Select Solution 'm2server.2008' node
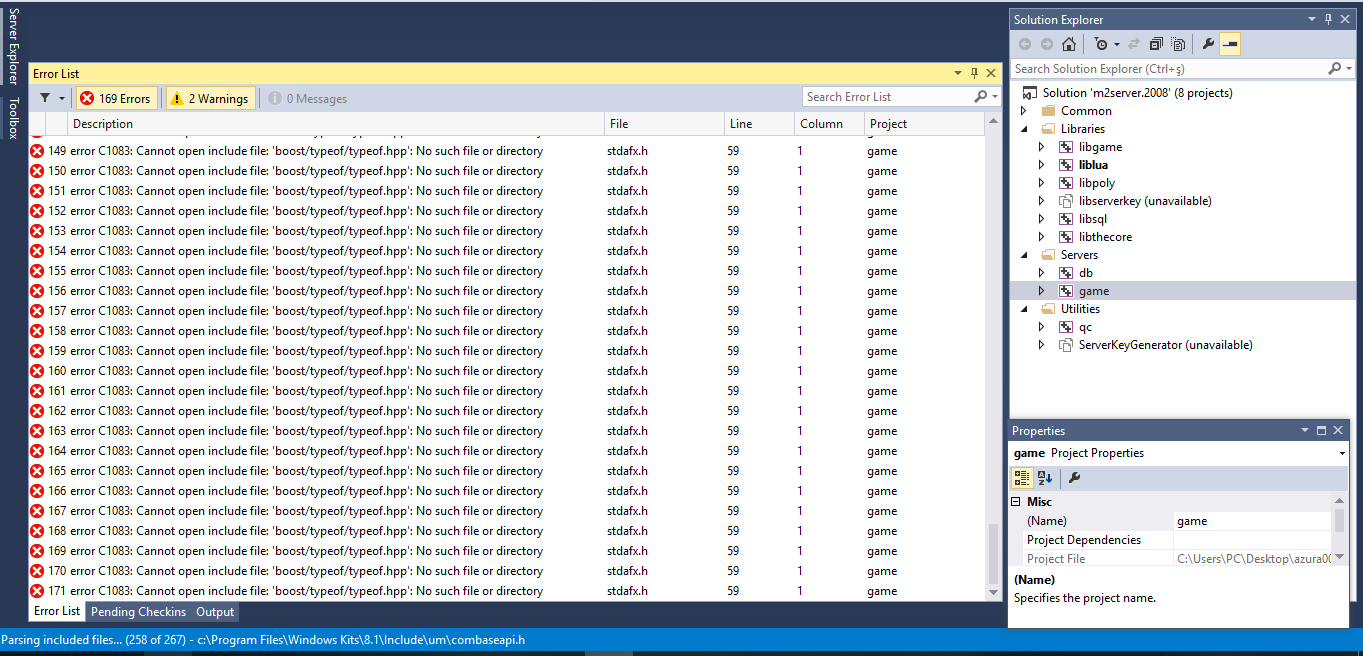Image resolution: width=1363 pixels, height=656 pixels. [1137, 93]
